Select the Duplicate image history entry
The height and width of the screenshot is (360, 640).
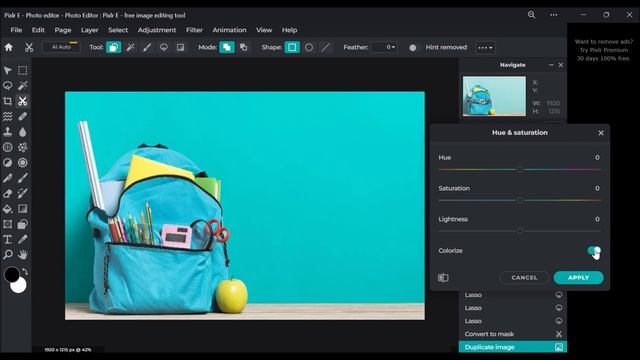(513, 347)
